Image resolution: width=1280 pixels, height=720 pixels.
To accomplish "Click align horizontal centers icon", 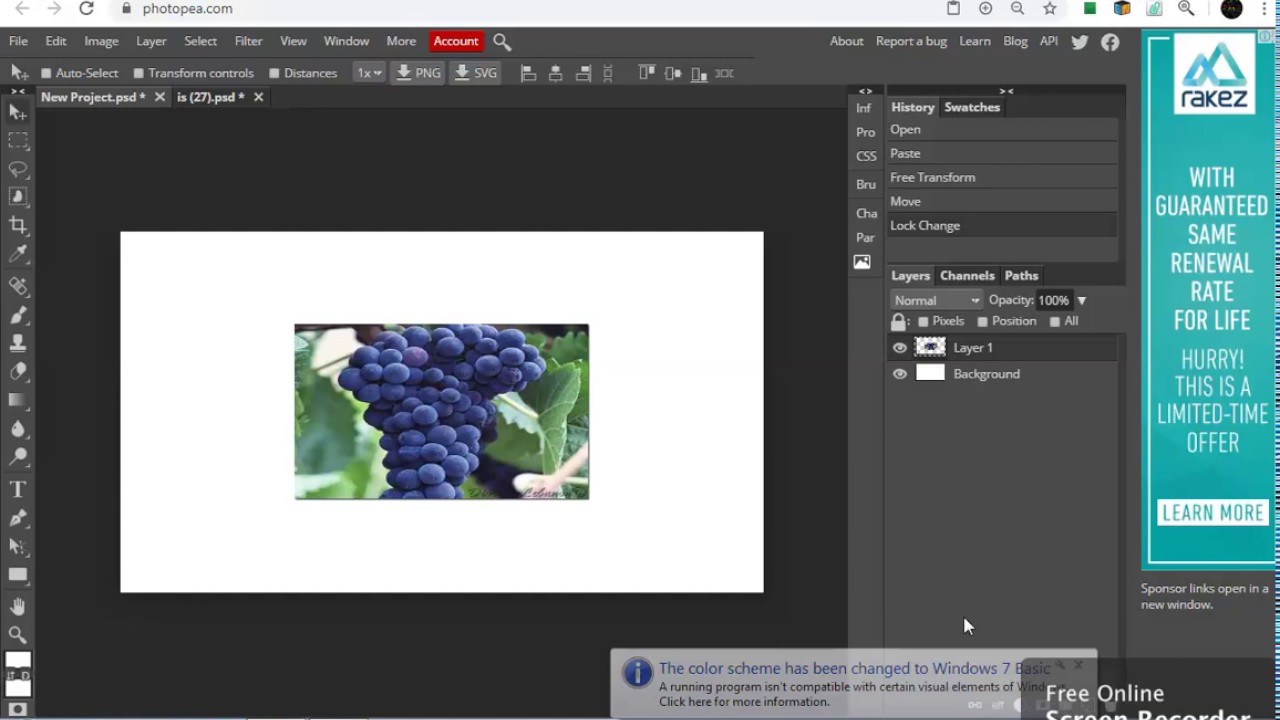I will click(556, 73).
